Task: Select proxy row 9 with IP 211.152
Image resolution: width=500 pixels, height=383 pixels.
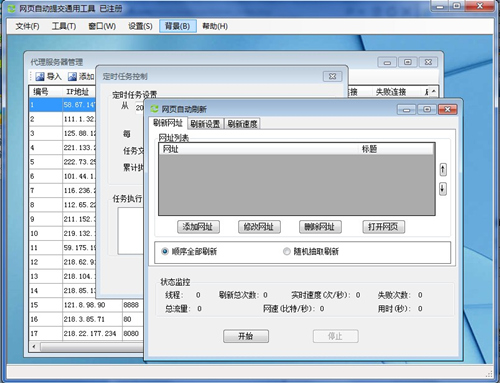Action: (63, 219)
